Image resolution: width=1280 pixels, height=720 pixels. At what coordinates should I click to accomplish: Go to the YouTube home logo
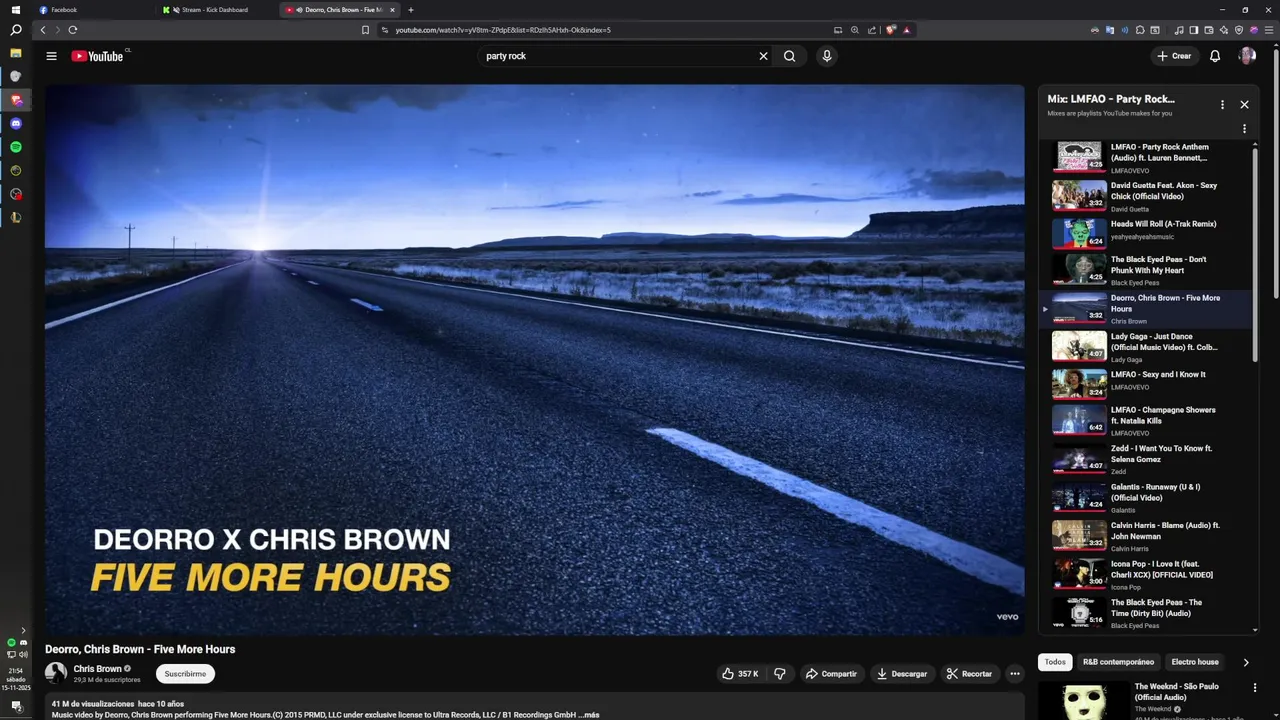[97, 56]
